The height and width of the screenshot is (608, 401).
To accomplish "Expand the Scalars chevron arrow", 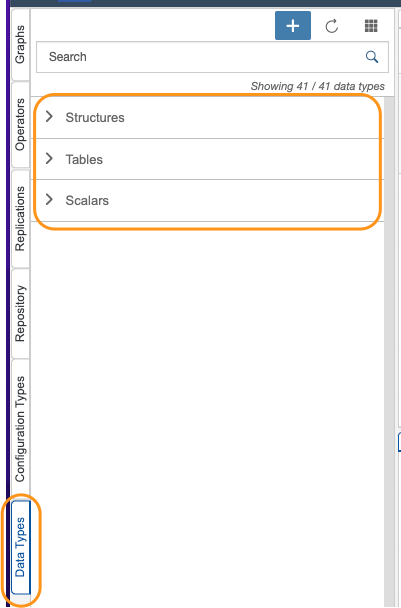I will pos(49,200).
